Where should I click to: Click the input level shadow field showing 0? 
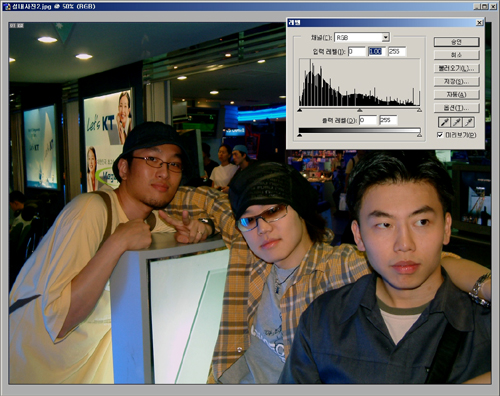tap(357, 51)
